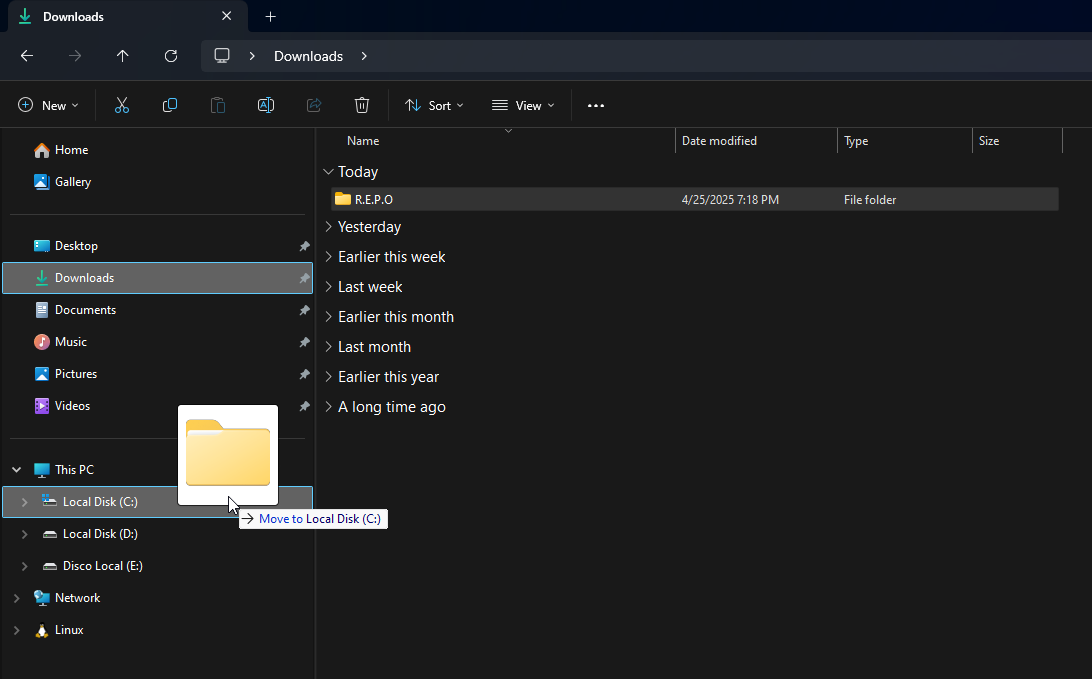Open the View dropdown
This screenshot has height=679, width=1092.
(x=523, y=105)
